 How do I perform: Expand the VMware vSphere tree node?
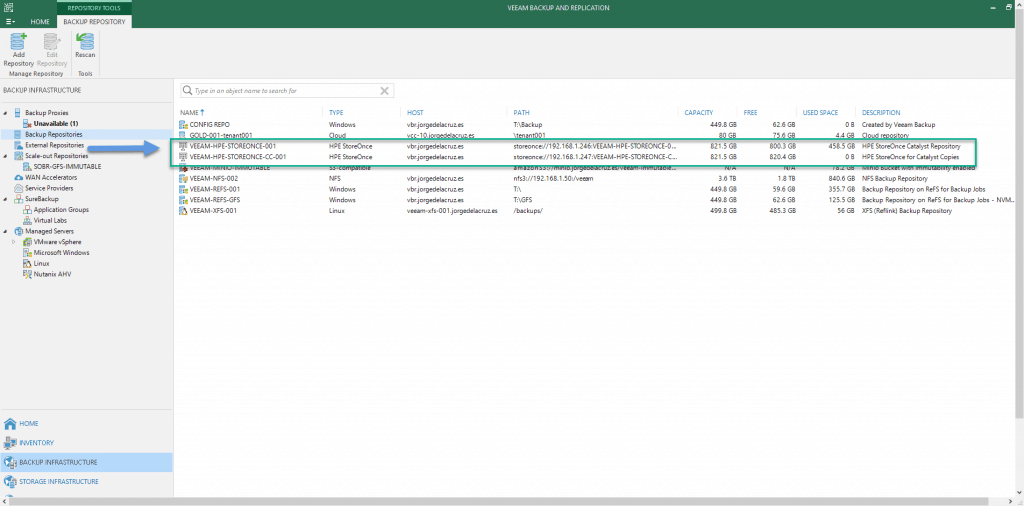coord(14,242)
